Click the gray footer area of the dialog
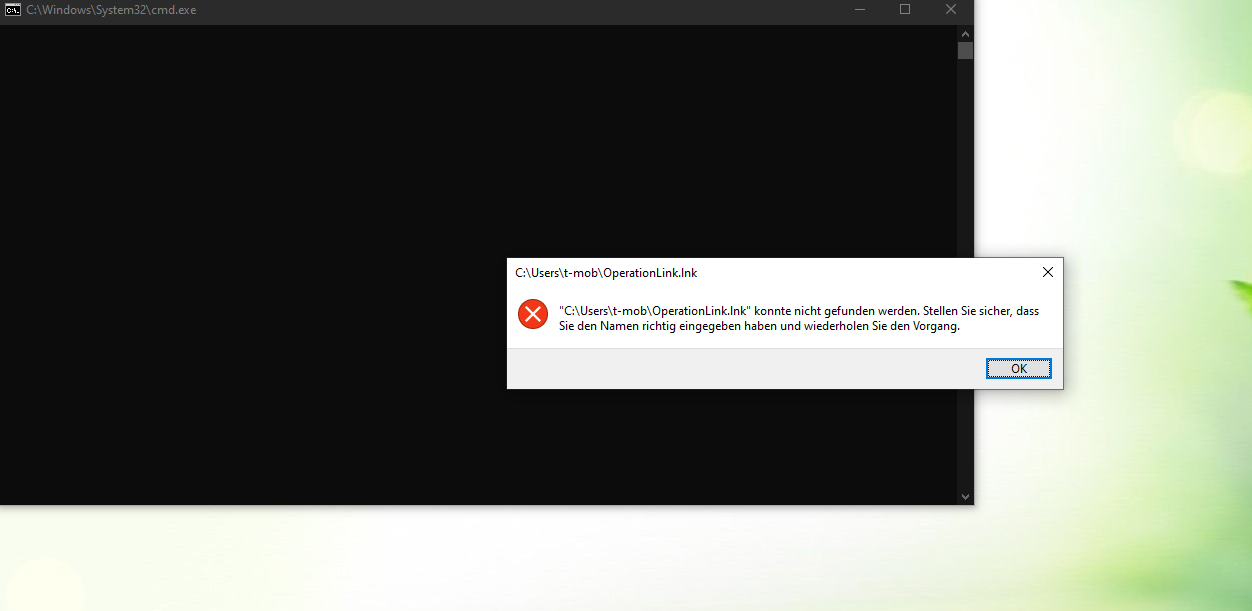The width and height of the screenshot is (1252, 611). tap(700, 370)
